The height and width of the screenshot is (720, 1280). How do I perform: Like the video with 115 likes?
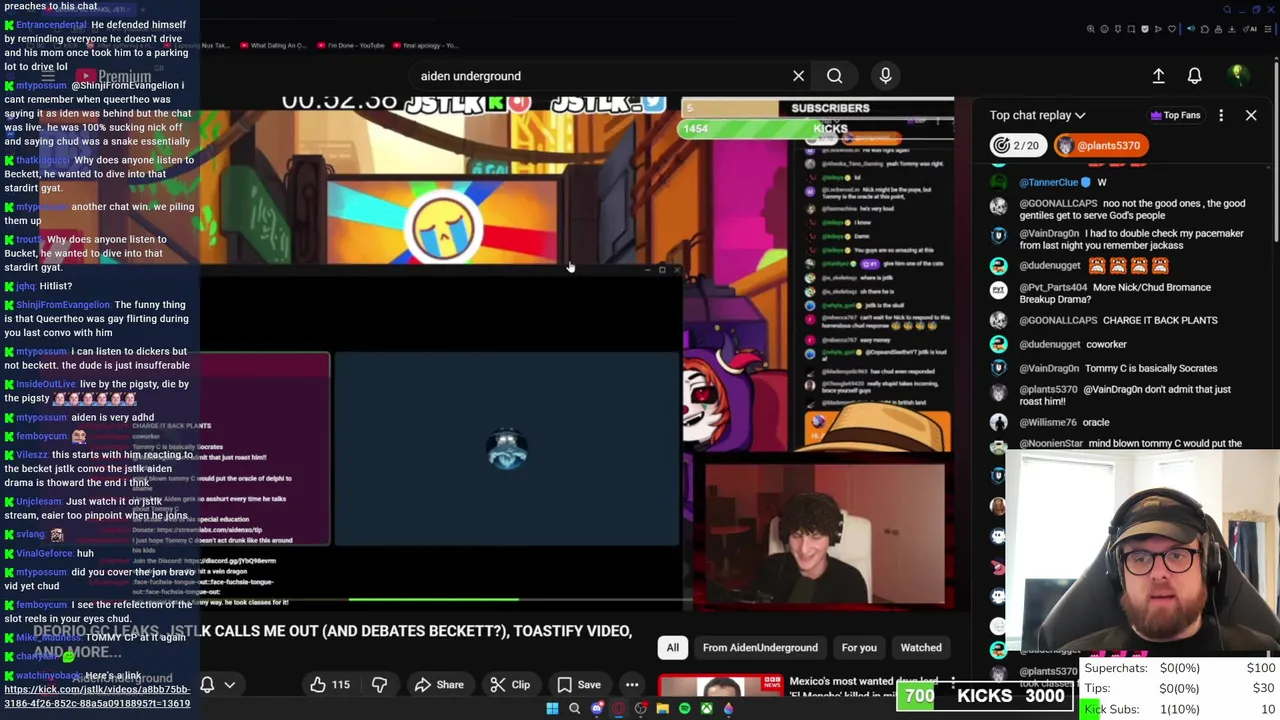(330, 685)
